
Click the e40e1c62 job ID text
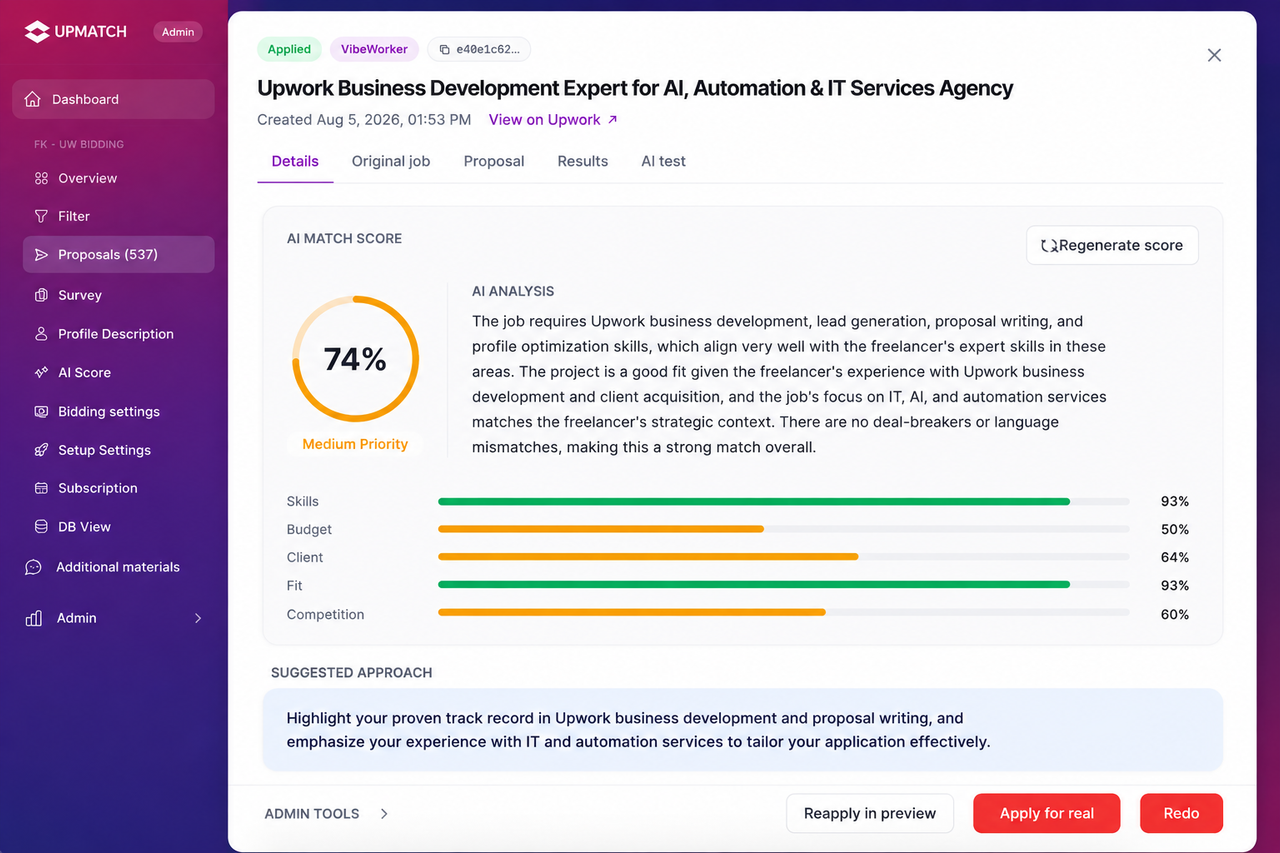(488, 49)
